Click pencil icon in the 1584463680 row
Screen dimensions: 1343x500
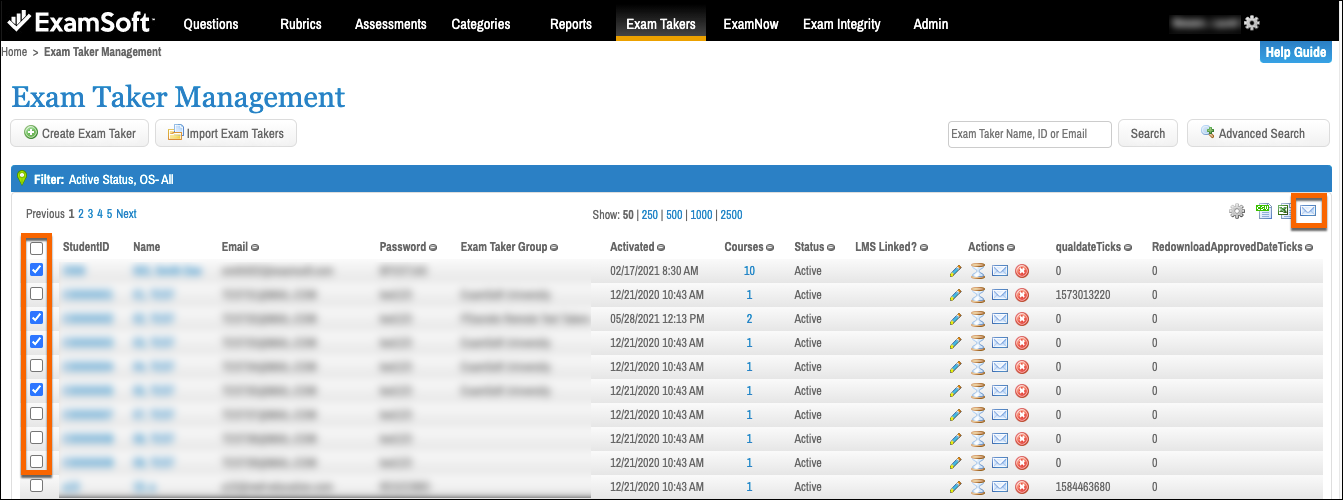pos(956,487)
